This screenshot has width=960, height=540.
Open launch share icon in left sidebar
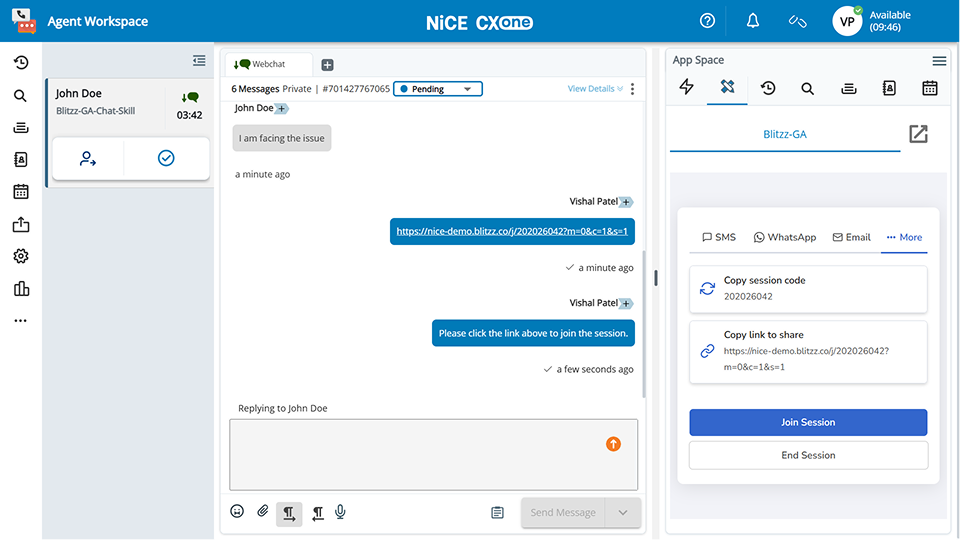[x=21, y=224]
